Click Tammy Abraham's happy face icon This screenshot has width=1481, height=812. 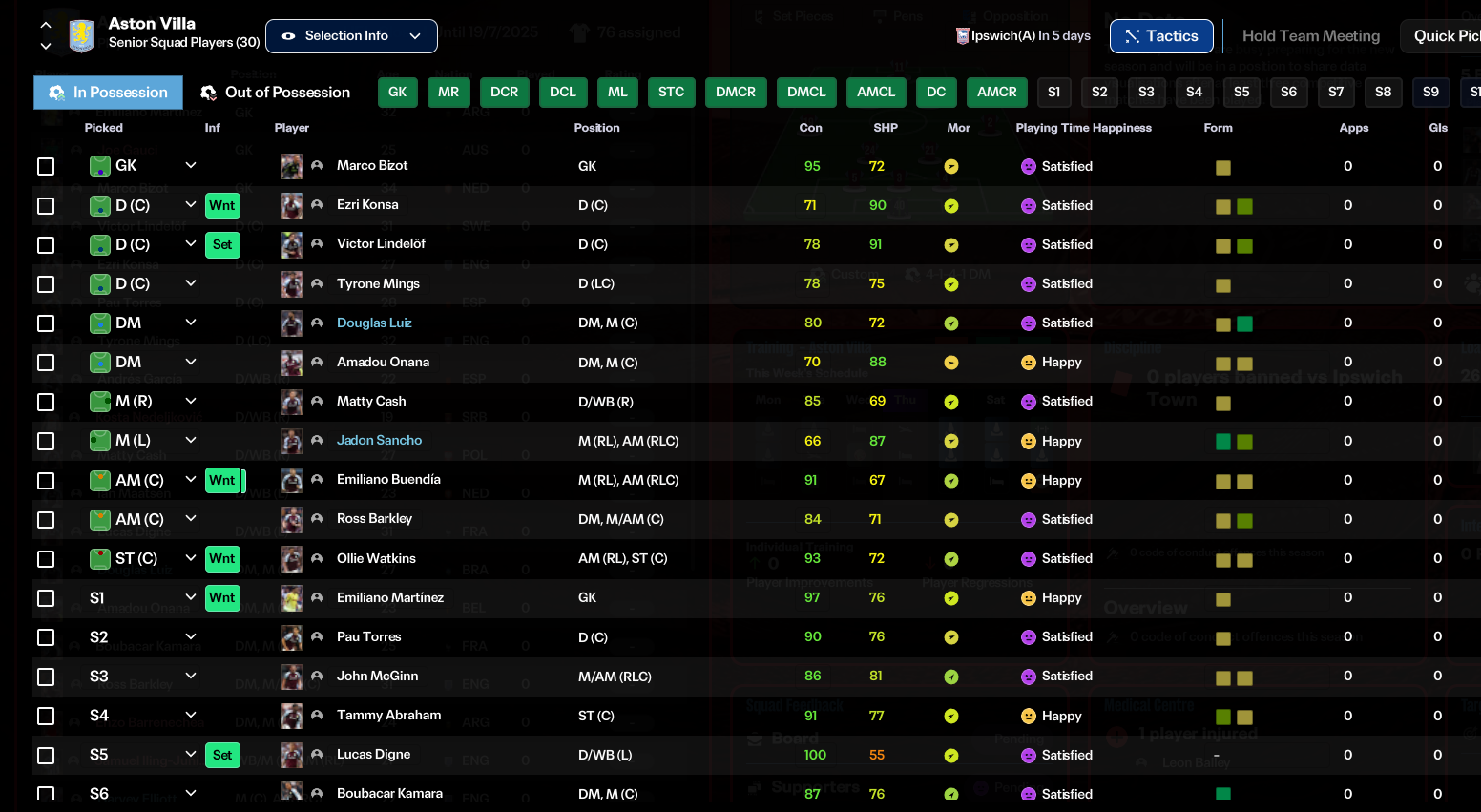[1029, 716]
